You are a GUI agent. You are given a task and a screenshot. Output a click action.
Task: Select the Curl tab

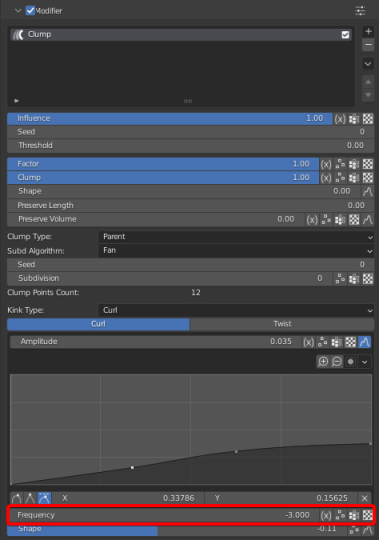pyautogui.click(x=98, y=324)
